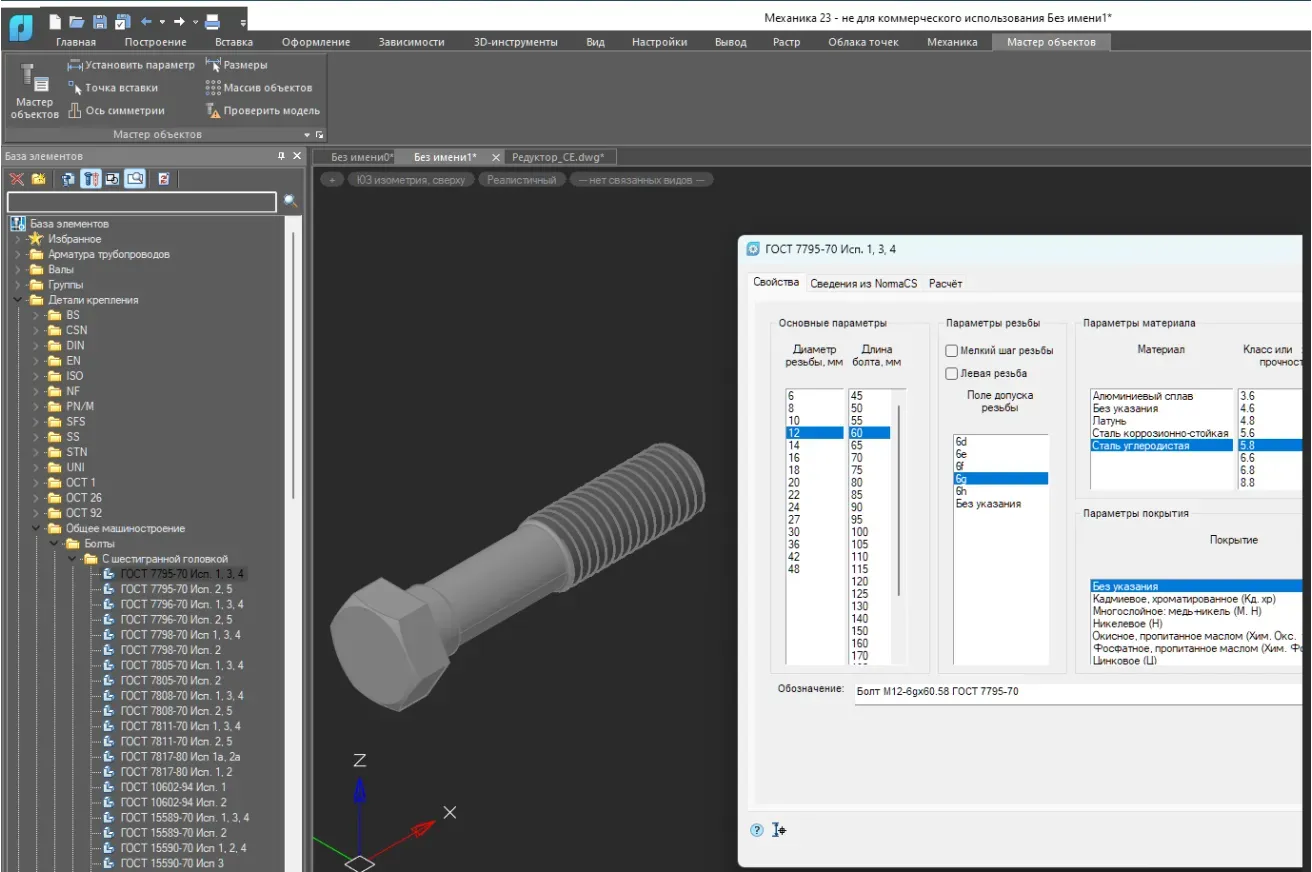Click the magnifier search icon beside search field

pos(290,201)
